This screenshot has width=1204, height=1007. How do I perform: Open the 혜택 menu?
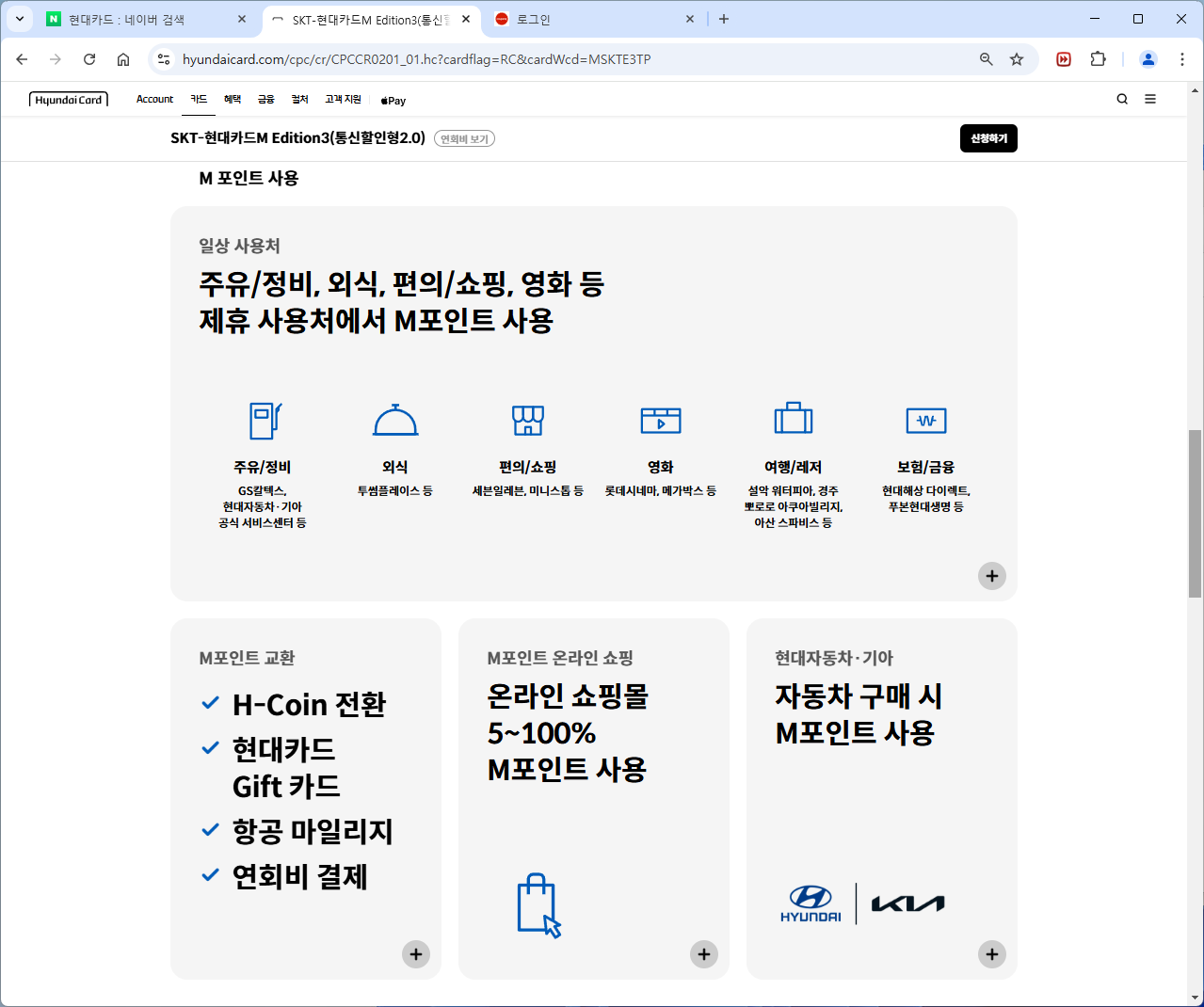(x=233, y=99)
